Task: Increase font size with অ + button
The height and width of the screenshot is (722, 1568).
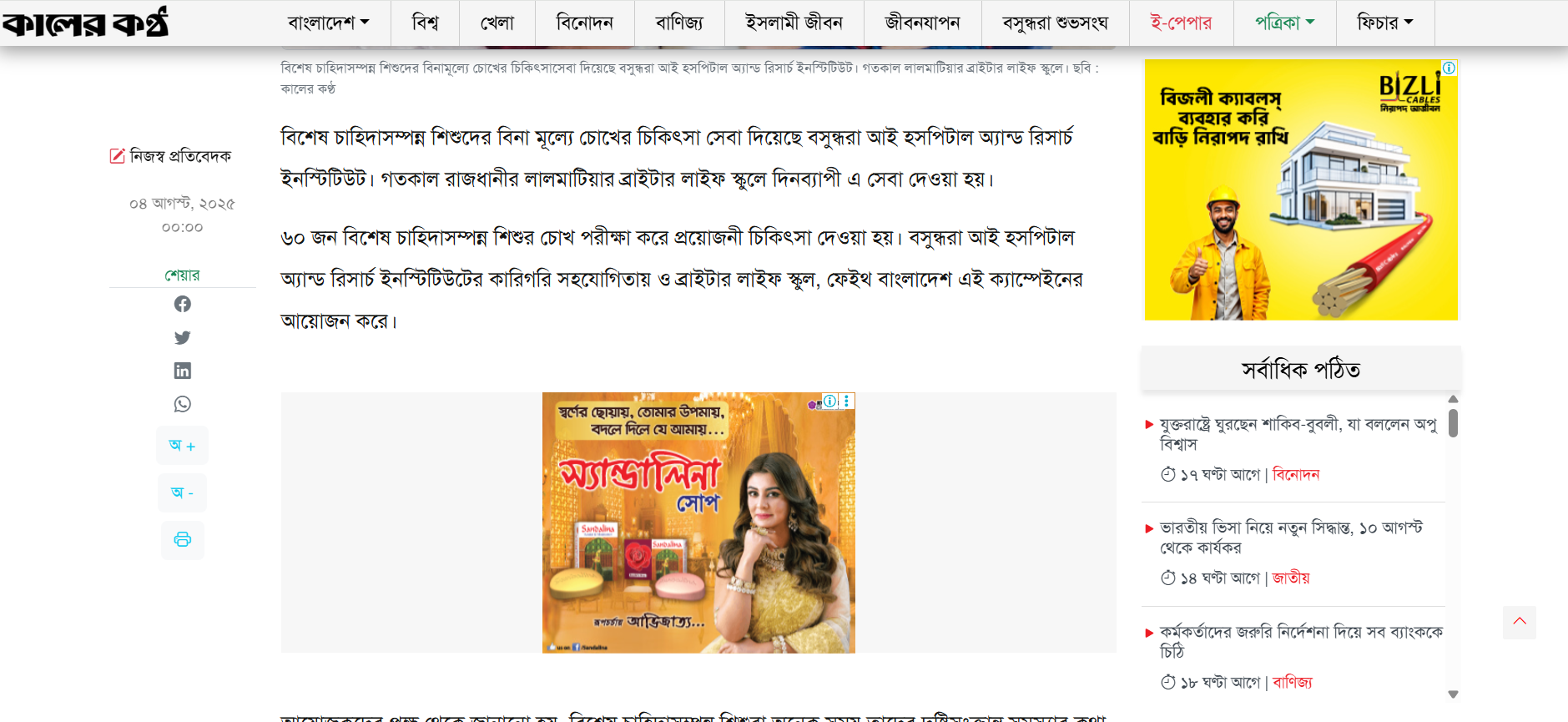Action: (182, 446)
